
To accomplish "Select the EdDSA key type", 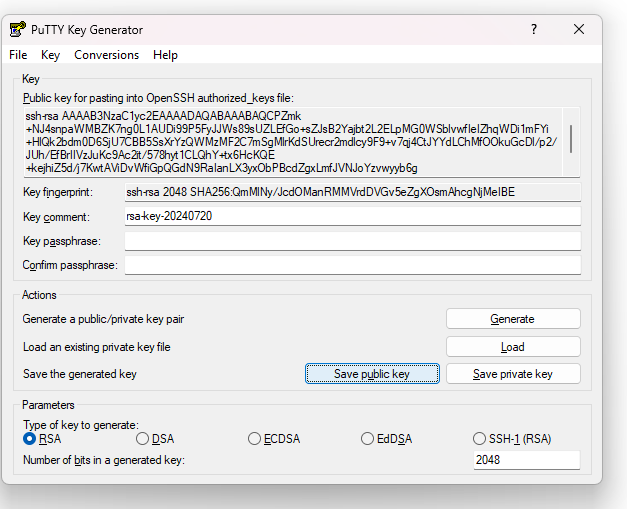I will tap(386, 439).
